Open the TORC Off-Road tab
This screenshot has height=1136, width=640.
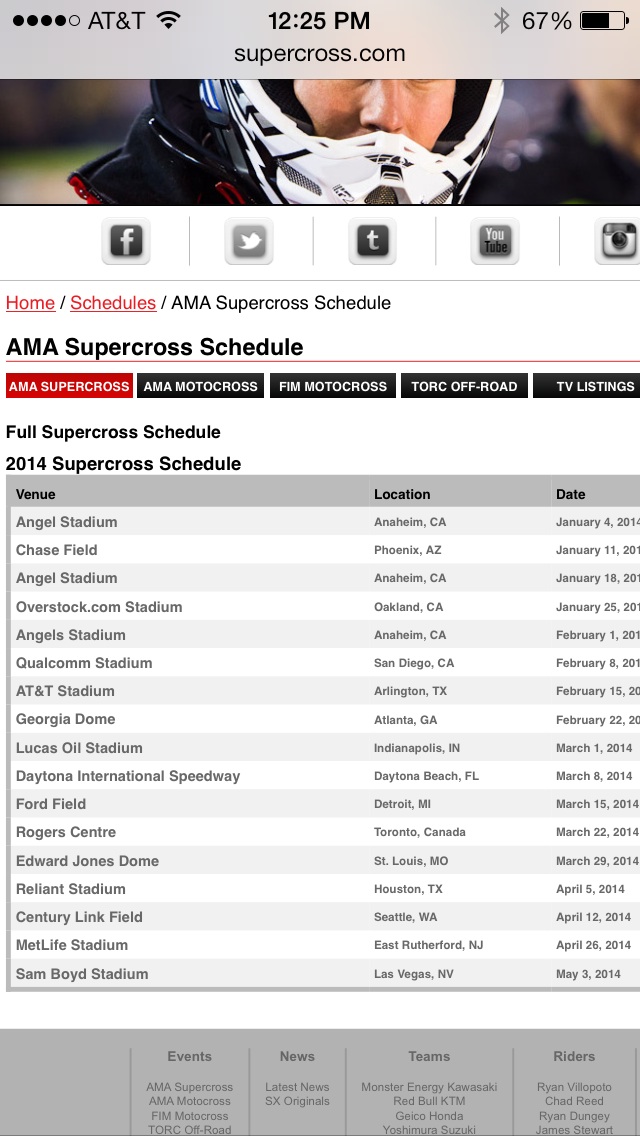pos(464,386)
